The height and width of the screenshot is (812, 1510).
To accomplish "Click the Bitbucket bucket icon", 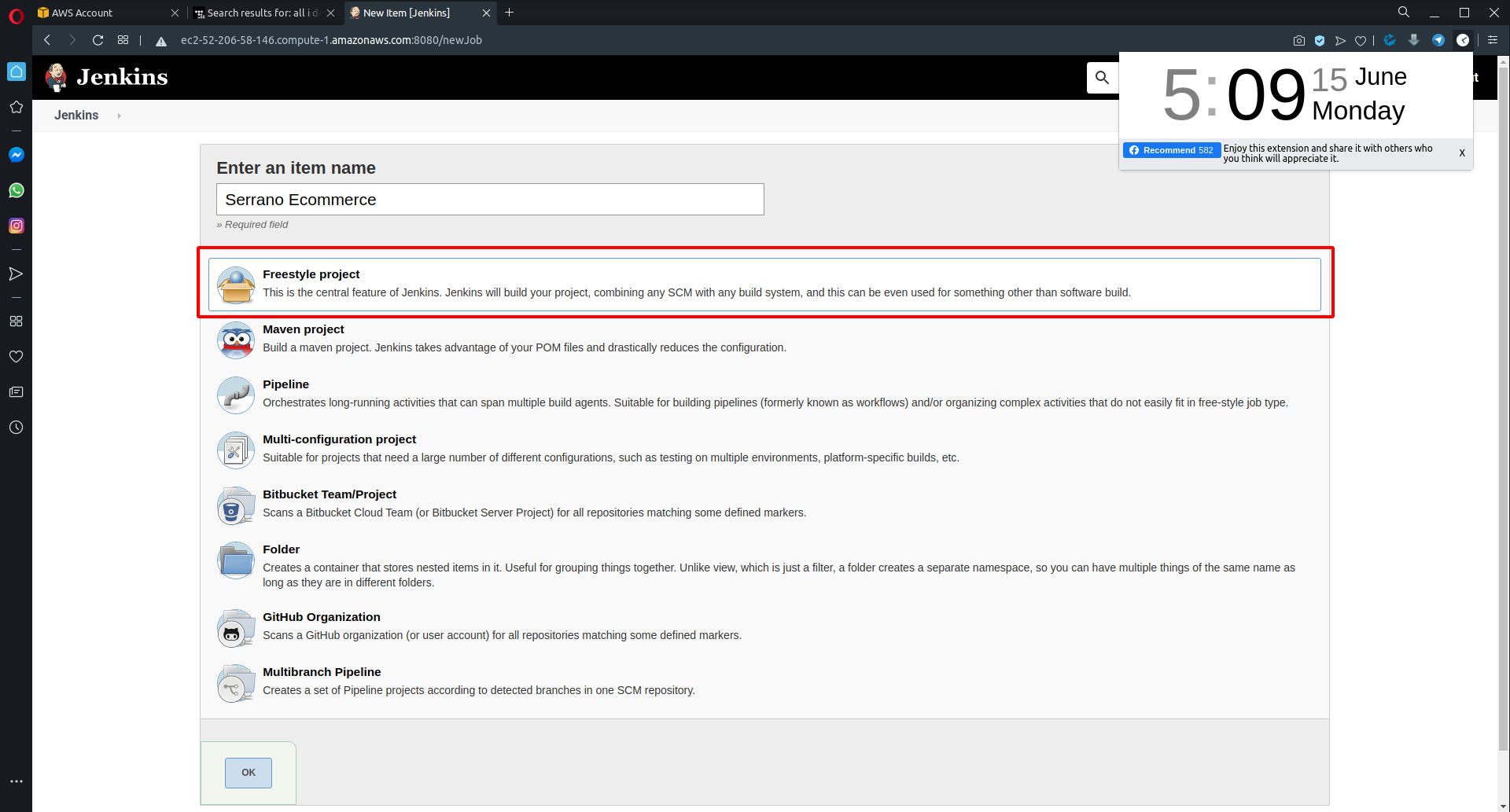I will (236, 505).
